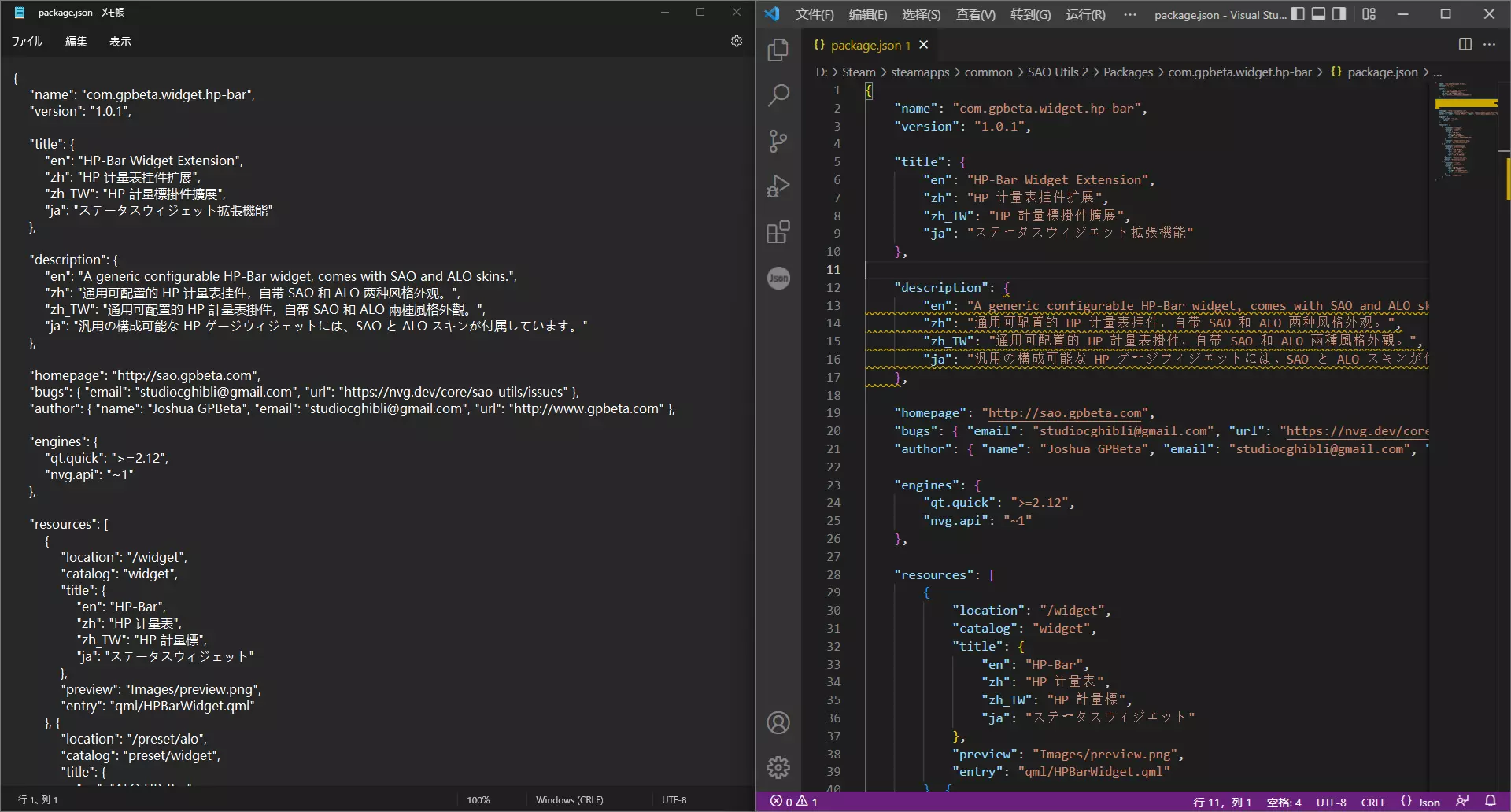Toggle the bottom panel layout button

coord(1318,14)
